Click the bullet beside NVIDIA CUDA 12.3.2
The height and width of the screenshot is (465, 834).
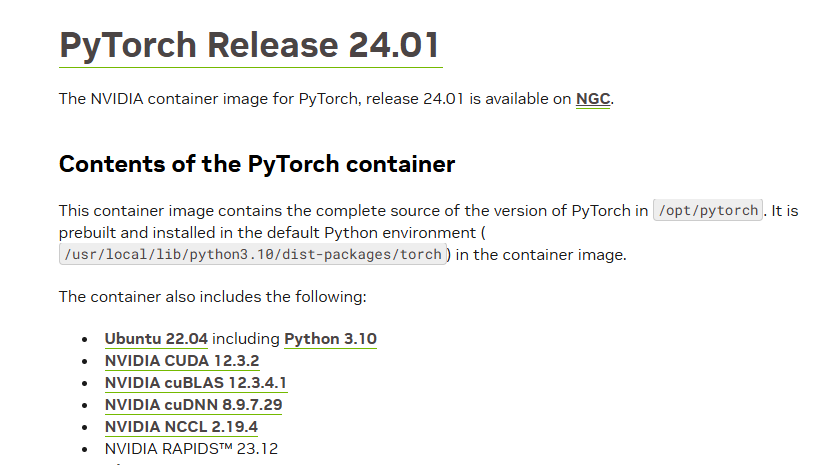(x=85, y=361)
